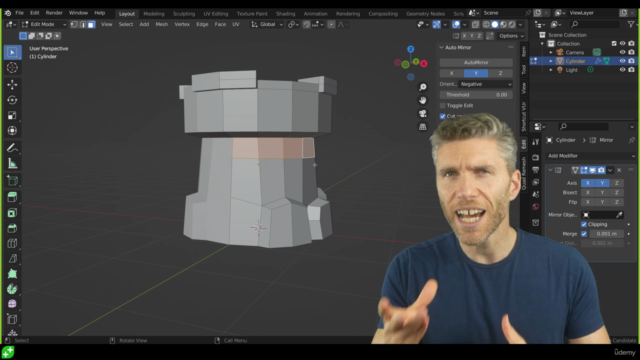Select the Extrude Region tool

tap(12, 198)
